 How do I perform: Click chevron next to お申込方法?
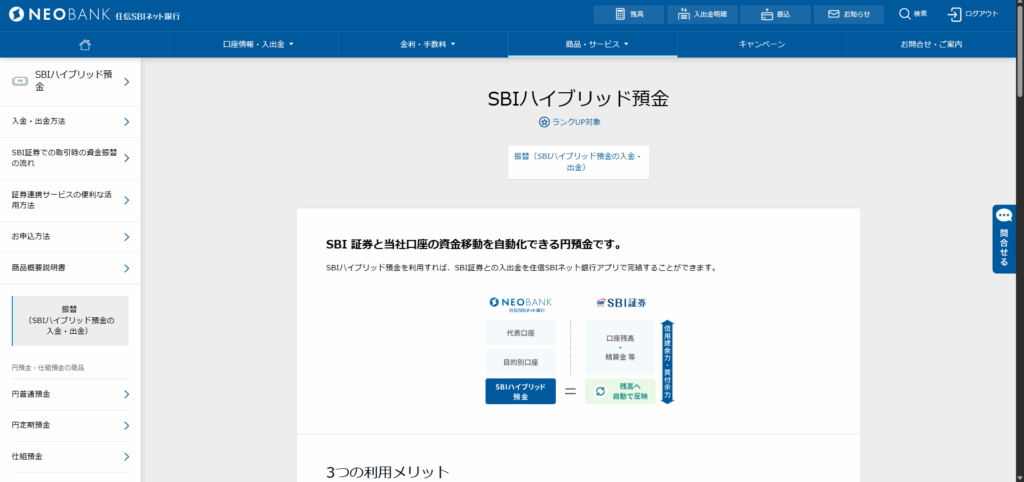point(127,237)
